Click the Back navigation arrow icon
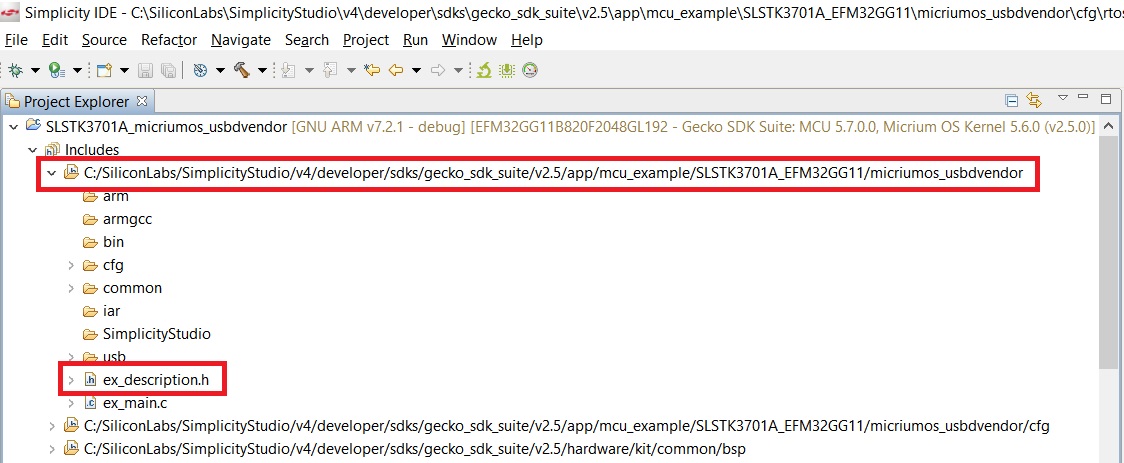The height and width of the screenshot is (463, 1124). (x=395, y=70)
